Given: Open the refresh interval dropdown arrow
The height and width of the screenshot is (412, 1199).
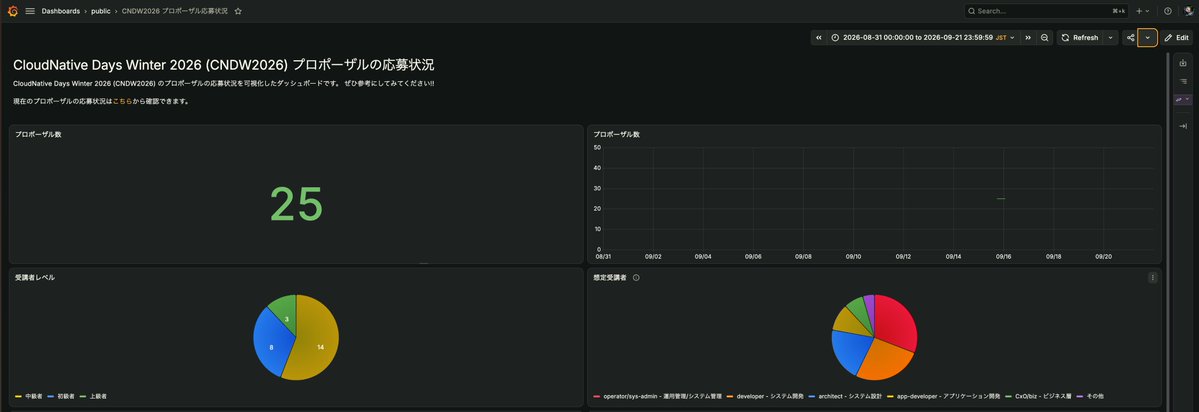Looking at the screenshot, I should click(x=1110, y=37).
